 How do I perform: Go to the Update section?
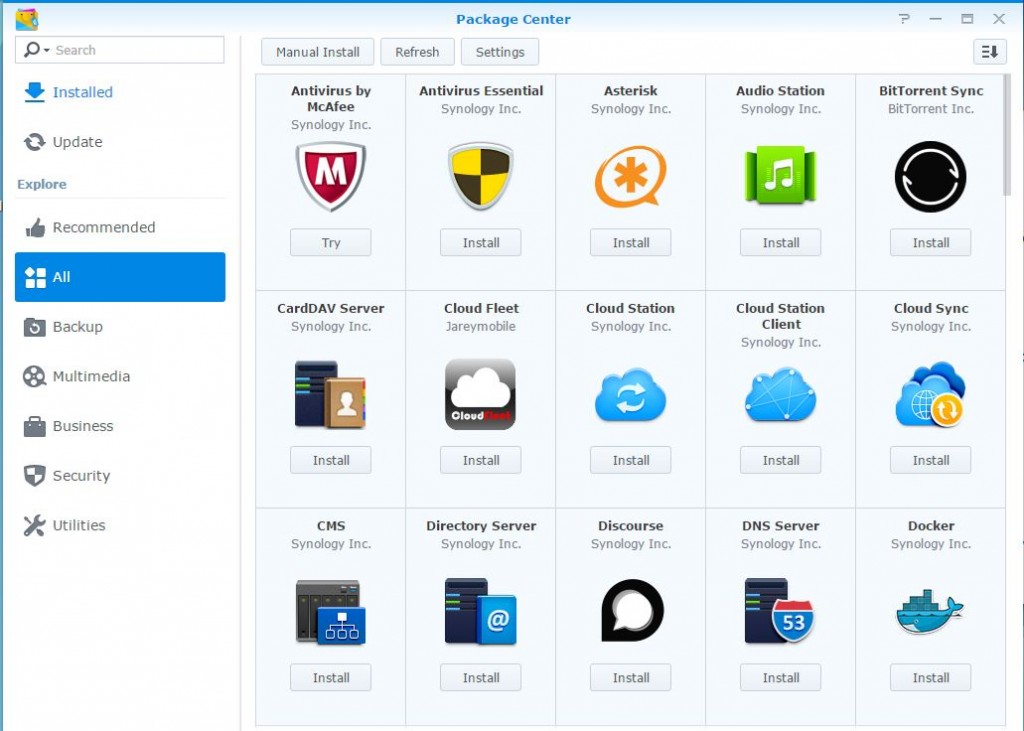(x=120, y=142)
